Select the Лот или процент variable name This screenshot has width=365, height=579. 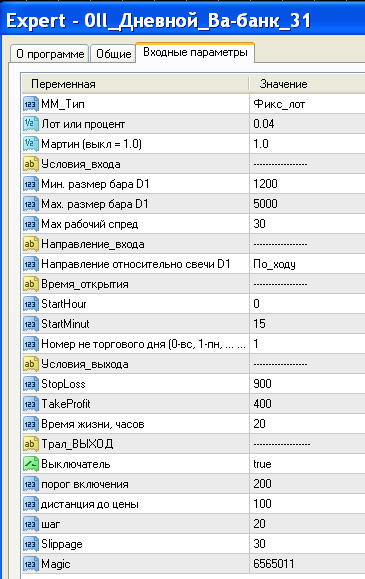coord(83,124)
